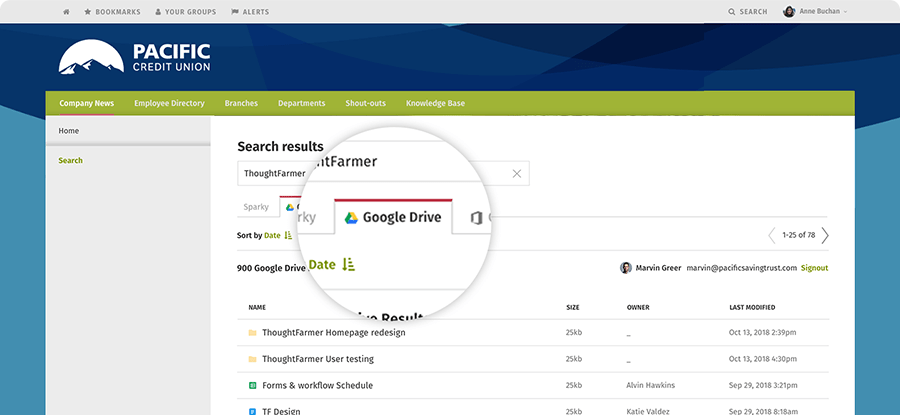Click the ThoughtFarmer search input field

click(383, 173)
